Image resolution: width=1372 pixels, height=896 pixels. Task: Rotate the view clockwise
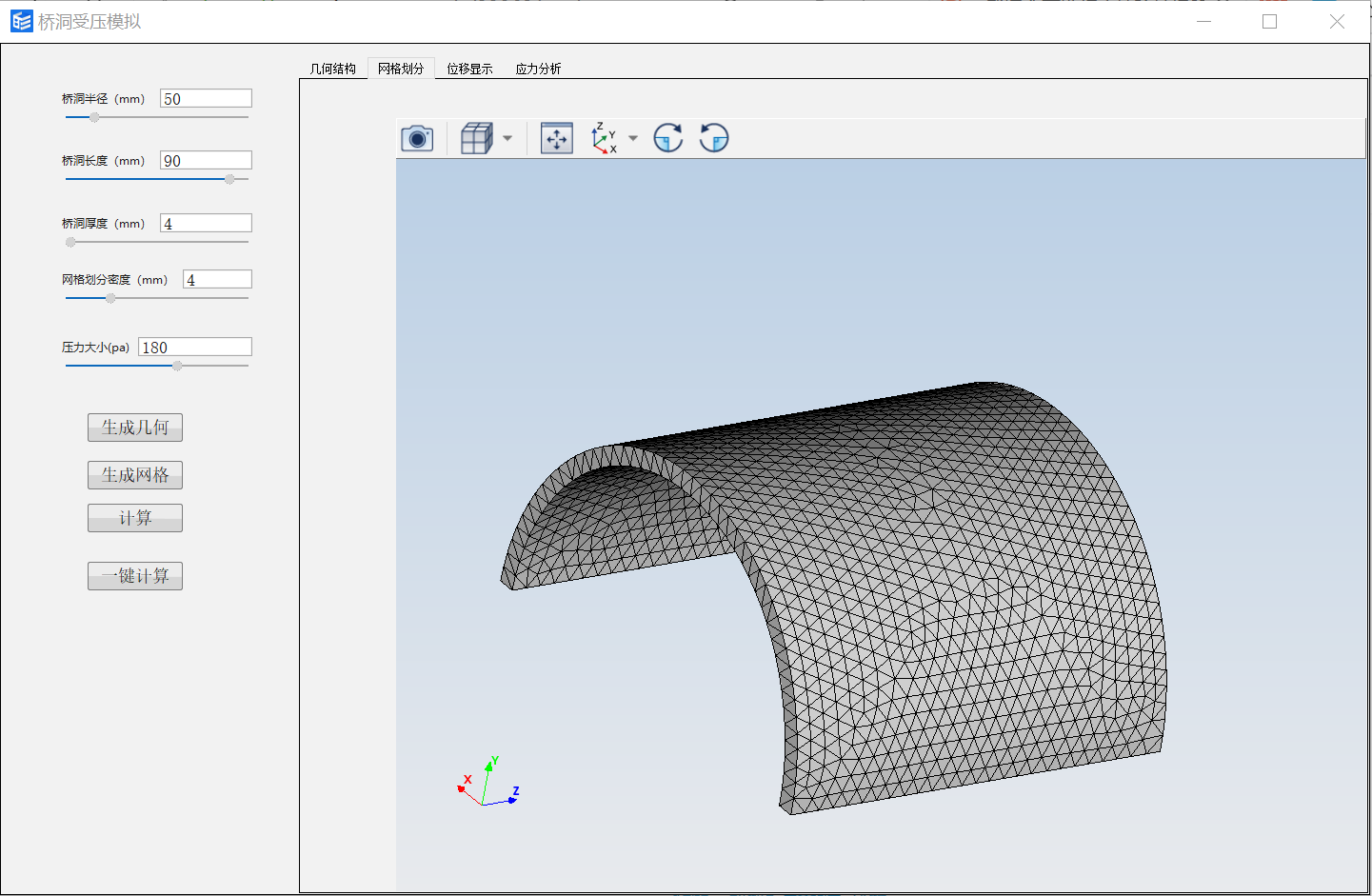click(668, 139)
